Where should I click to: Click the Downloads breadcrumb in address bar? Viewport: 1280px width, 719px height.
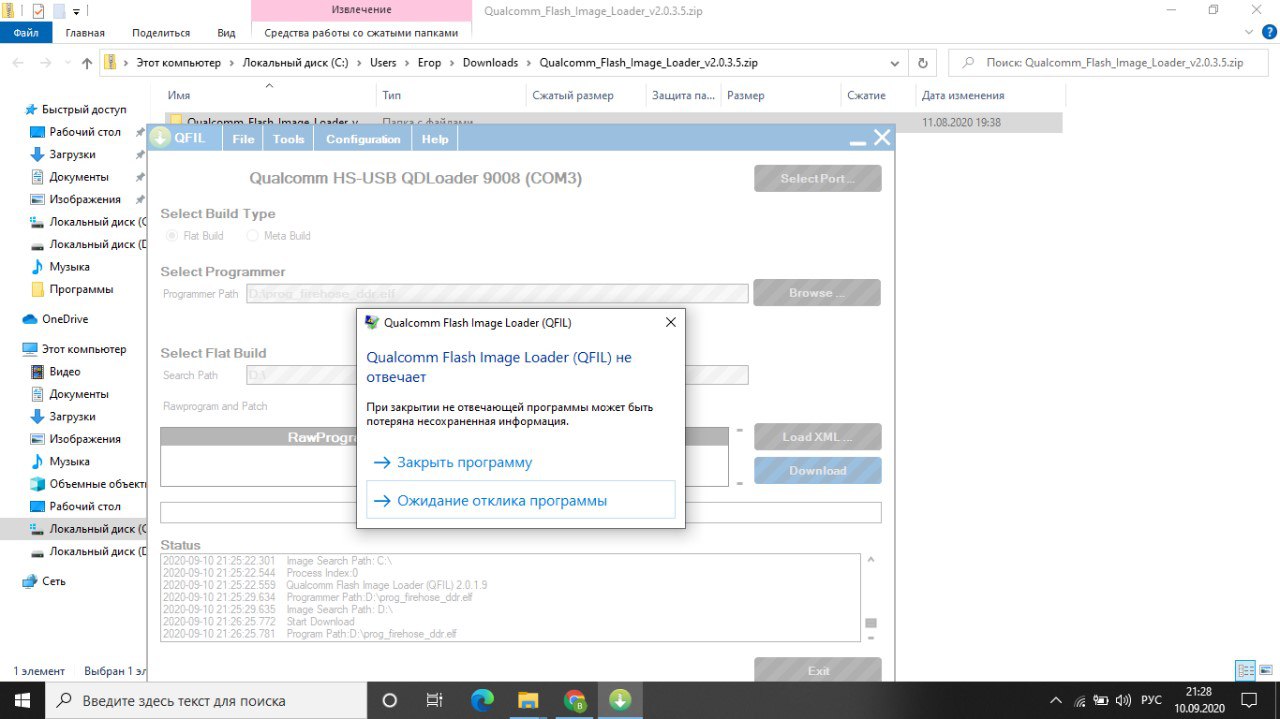coord(490,62)
